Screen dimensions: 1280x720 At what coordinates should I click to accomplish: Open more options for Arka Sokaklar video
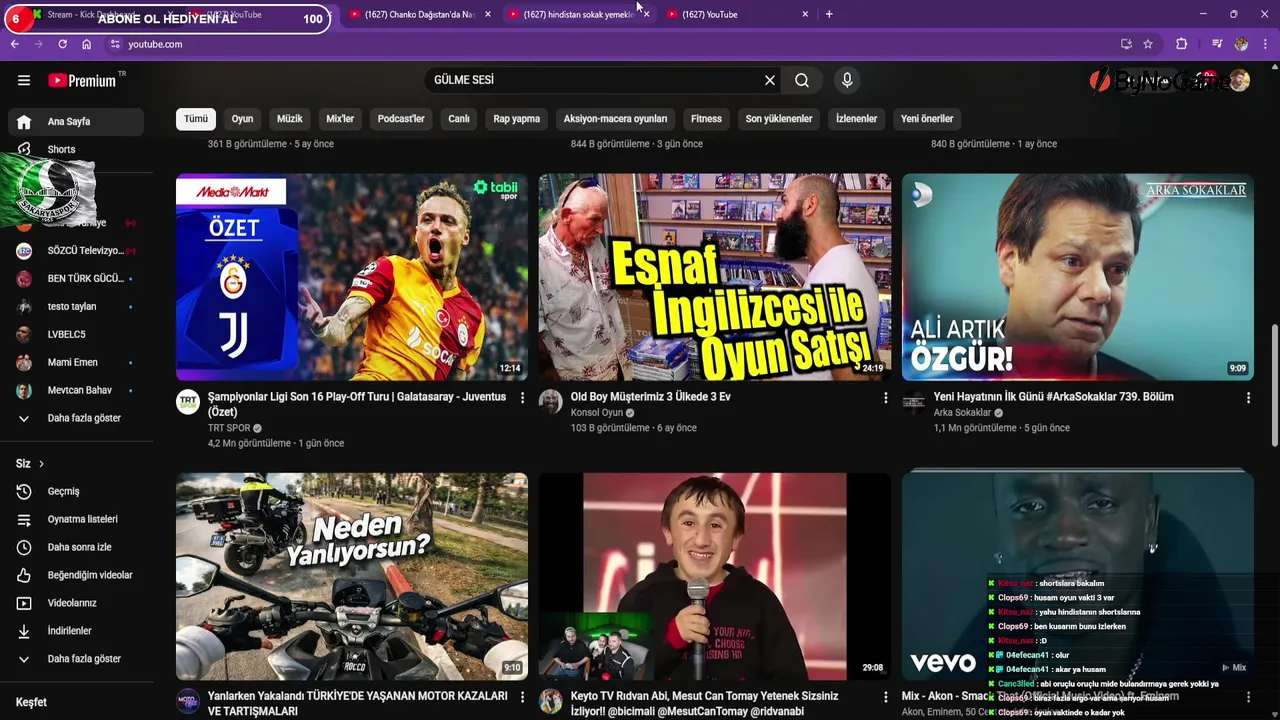(x=1248, y=398)
